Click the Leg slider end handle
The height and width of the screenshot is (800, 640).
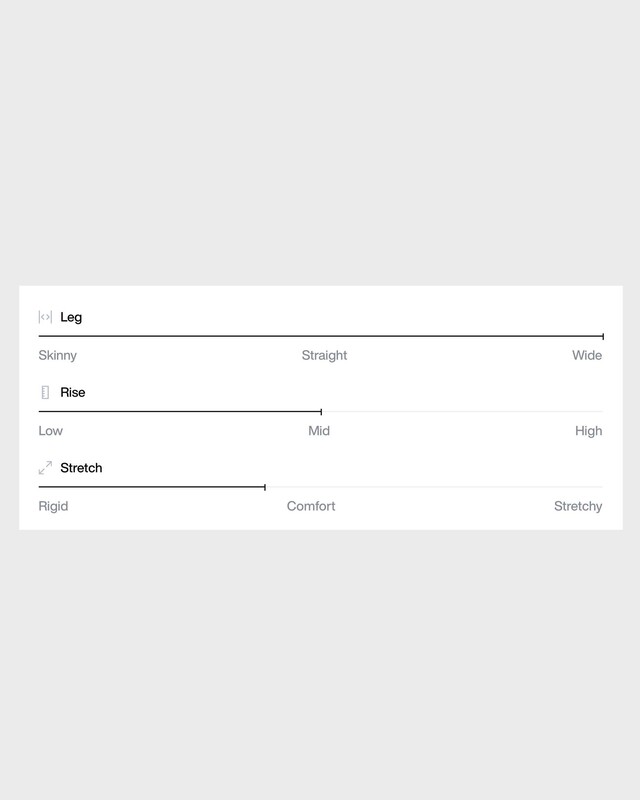tap(602, 337)
